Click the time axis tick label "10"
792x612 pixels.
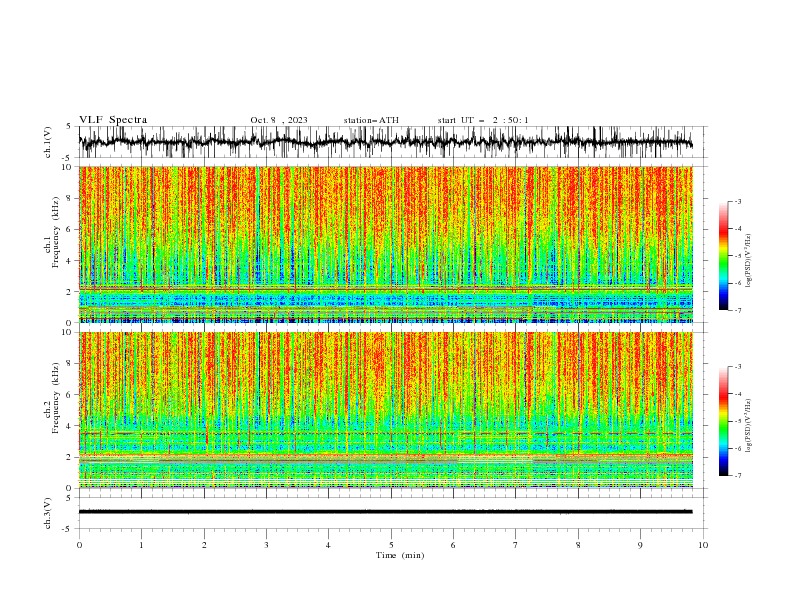click(x=703, y=545)
